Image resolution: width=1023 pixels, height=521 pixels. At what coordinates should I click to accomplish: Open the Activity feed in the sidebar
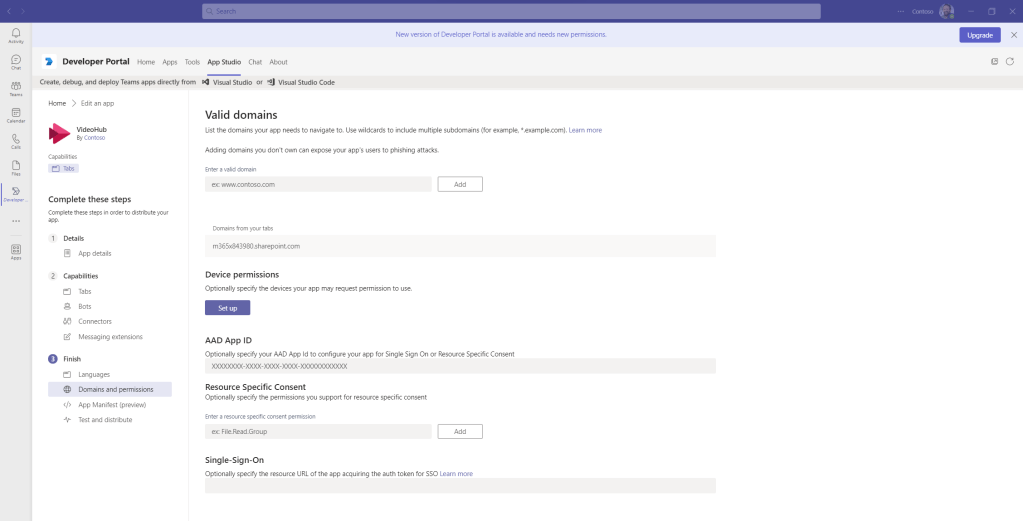tap(16, 35)
